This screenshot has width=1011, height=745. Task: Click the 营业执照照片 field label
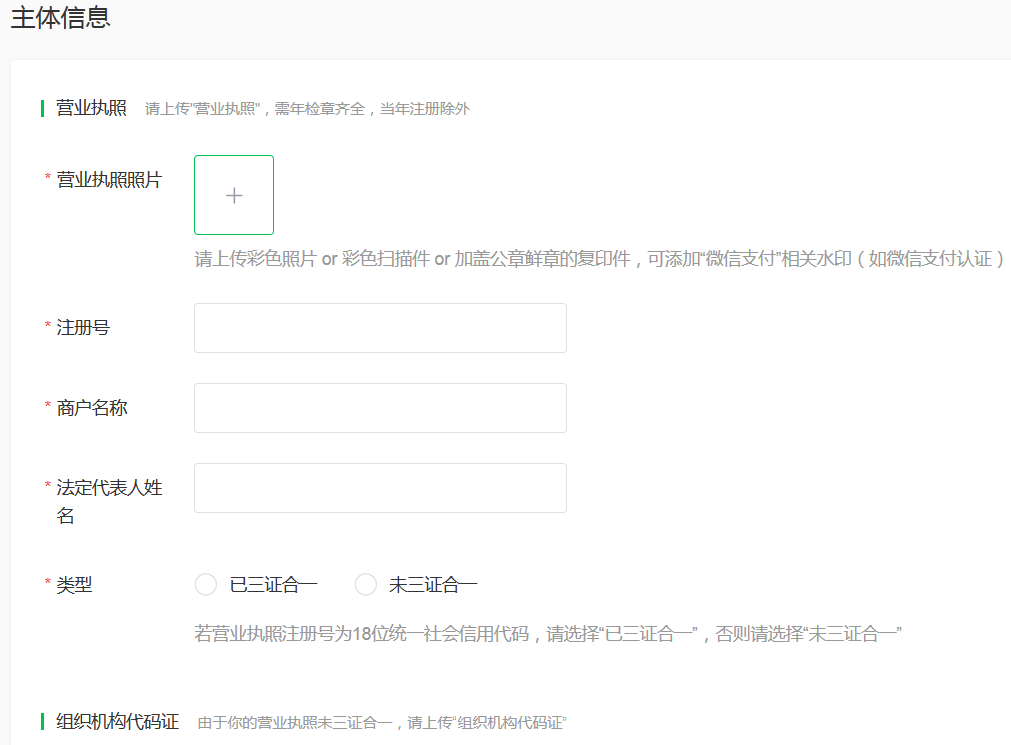click(x=109, y=180)
